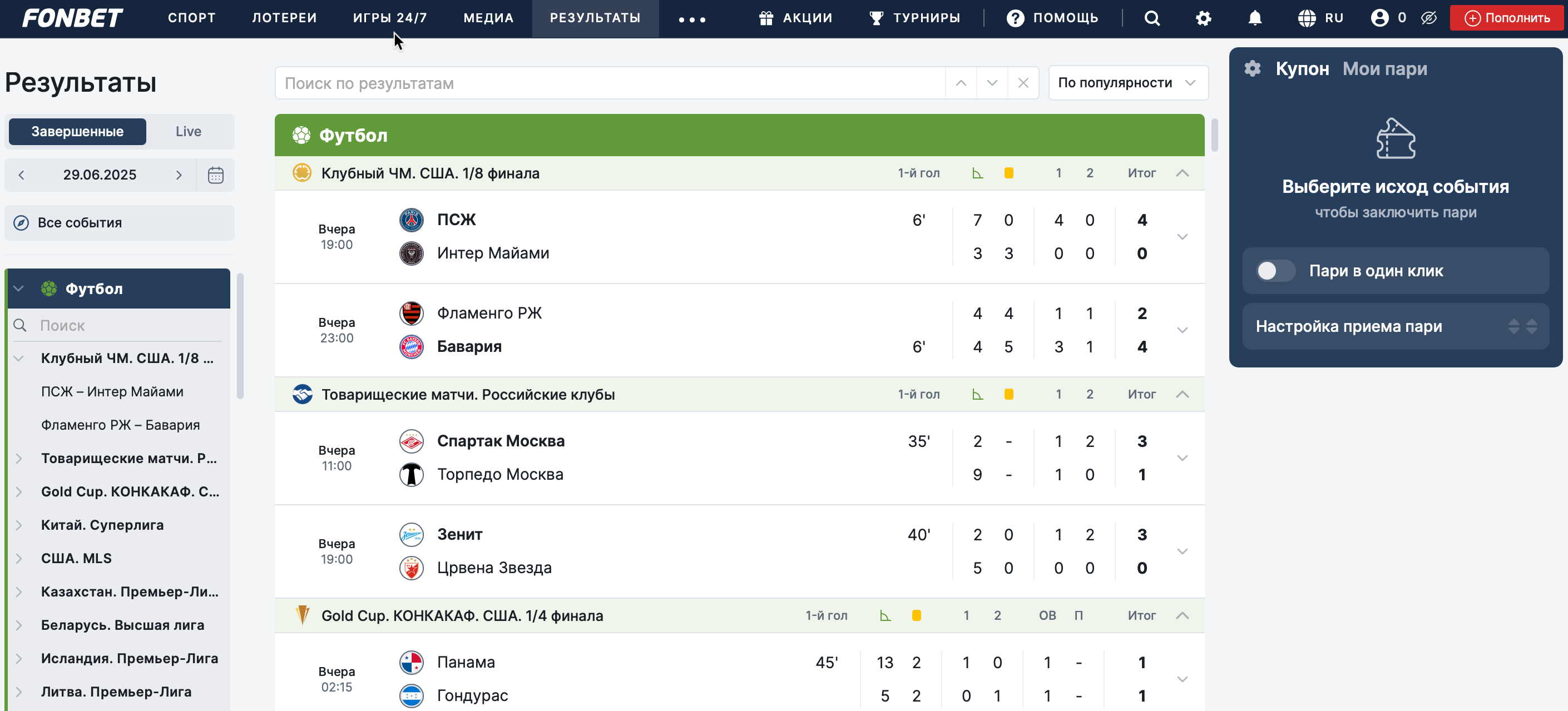Image resolution: width=1568 pixels, height=711 pixels.
Task: Open the Лотереи menu item
Action: click(x=284, y=18)
